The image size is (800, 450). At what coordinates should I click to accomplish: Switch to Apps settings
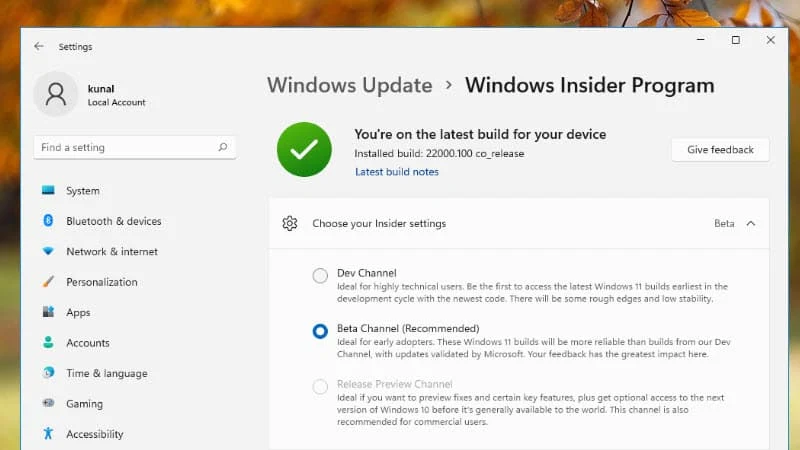[x=78, y=313]
